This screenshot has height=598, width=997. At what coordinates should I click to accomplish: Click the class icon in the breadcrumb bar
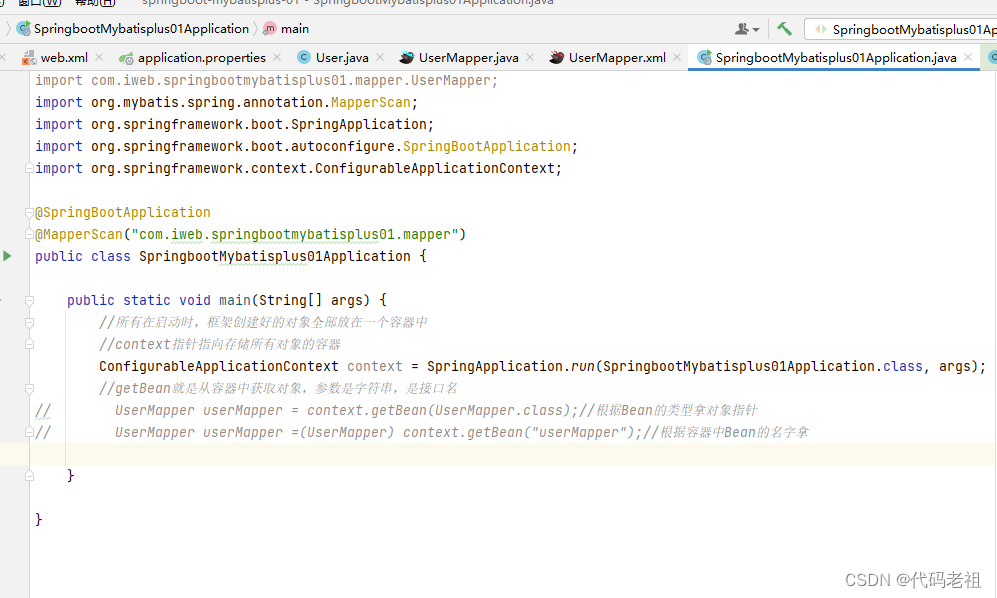[x=24, y=29]
